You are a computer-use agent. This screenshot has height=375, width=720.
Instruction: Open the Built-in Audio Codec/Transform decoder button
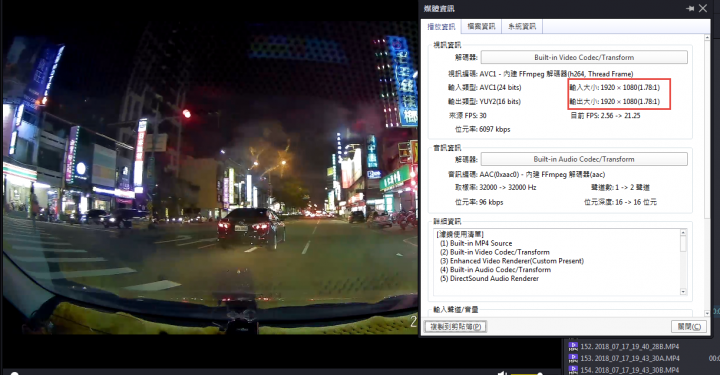click(x=584, y=159)
